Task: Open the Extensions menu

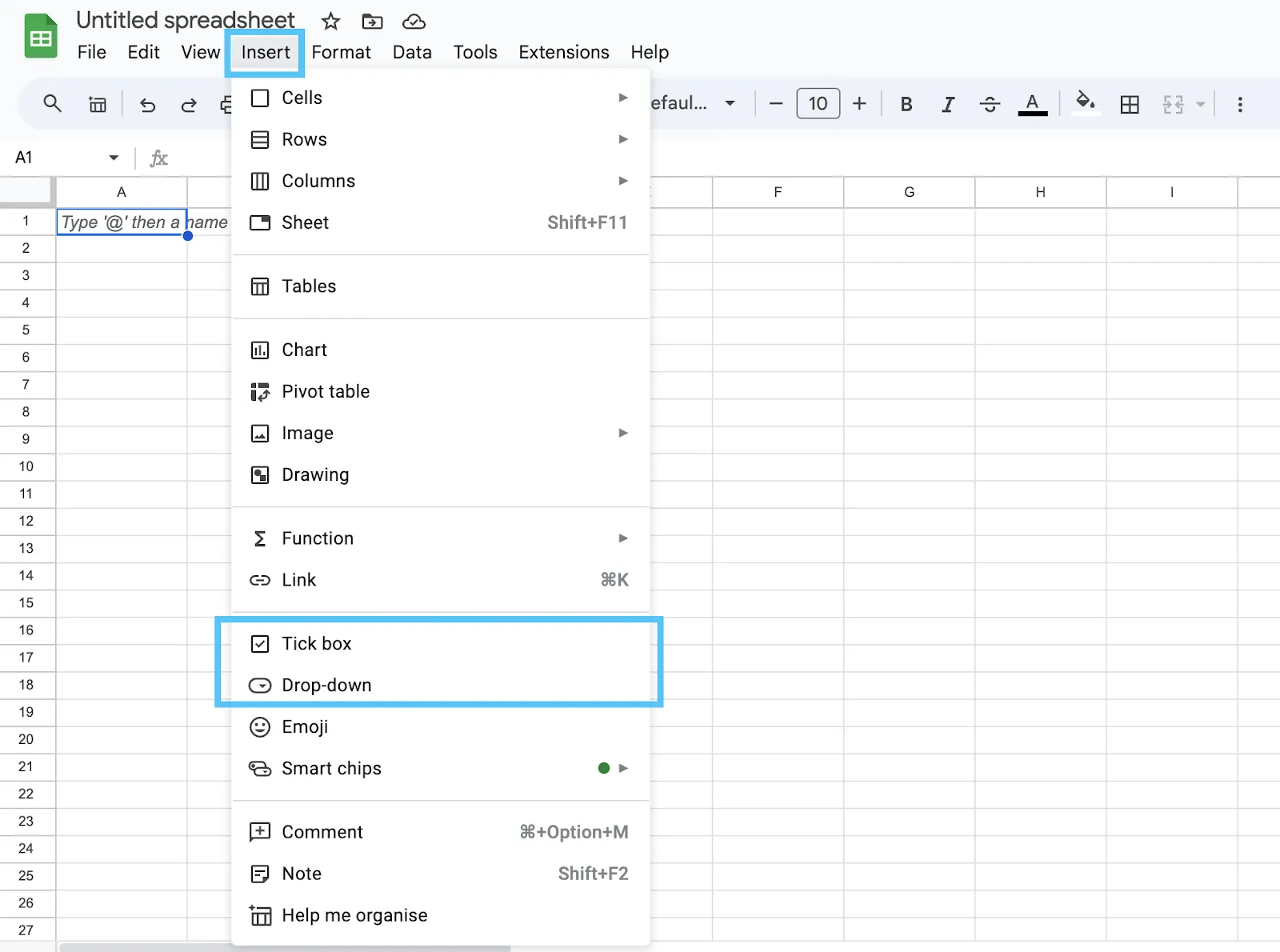Action: (564, 53)
